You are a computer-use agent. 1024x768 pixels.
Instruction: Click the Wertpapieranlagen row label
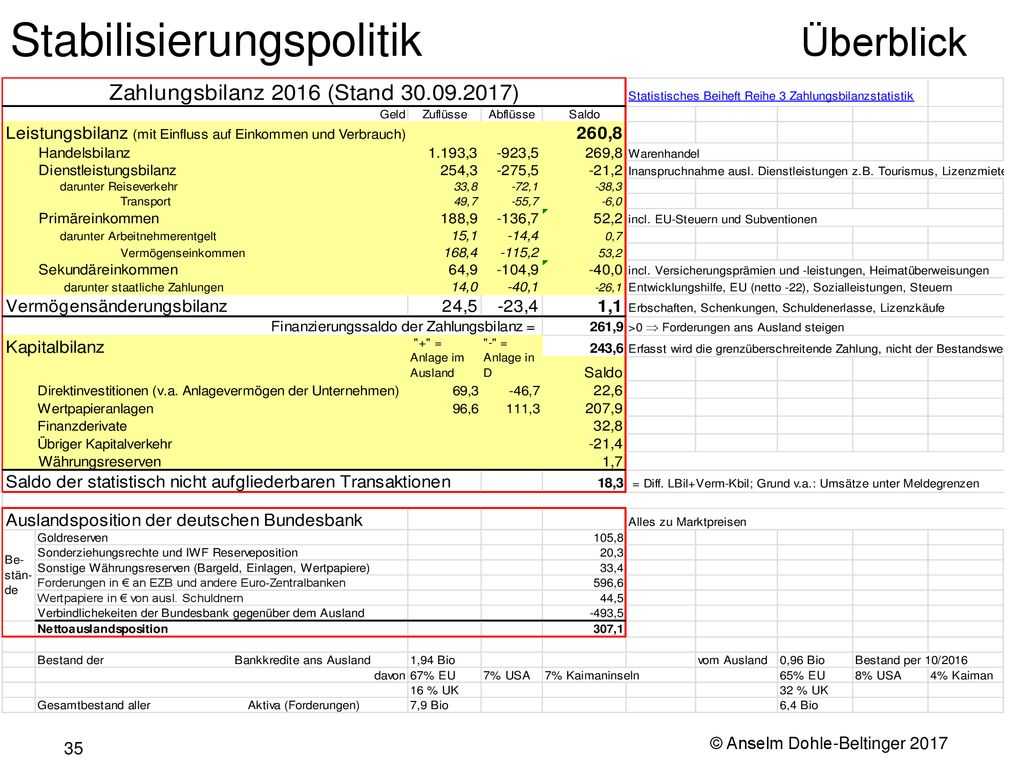tap(95, 409)
